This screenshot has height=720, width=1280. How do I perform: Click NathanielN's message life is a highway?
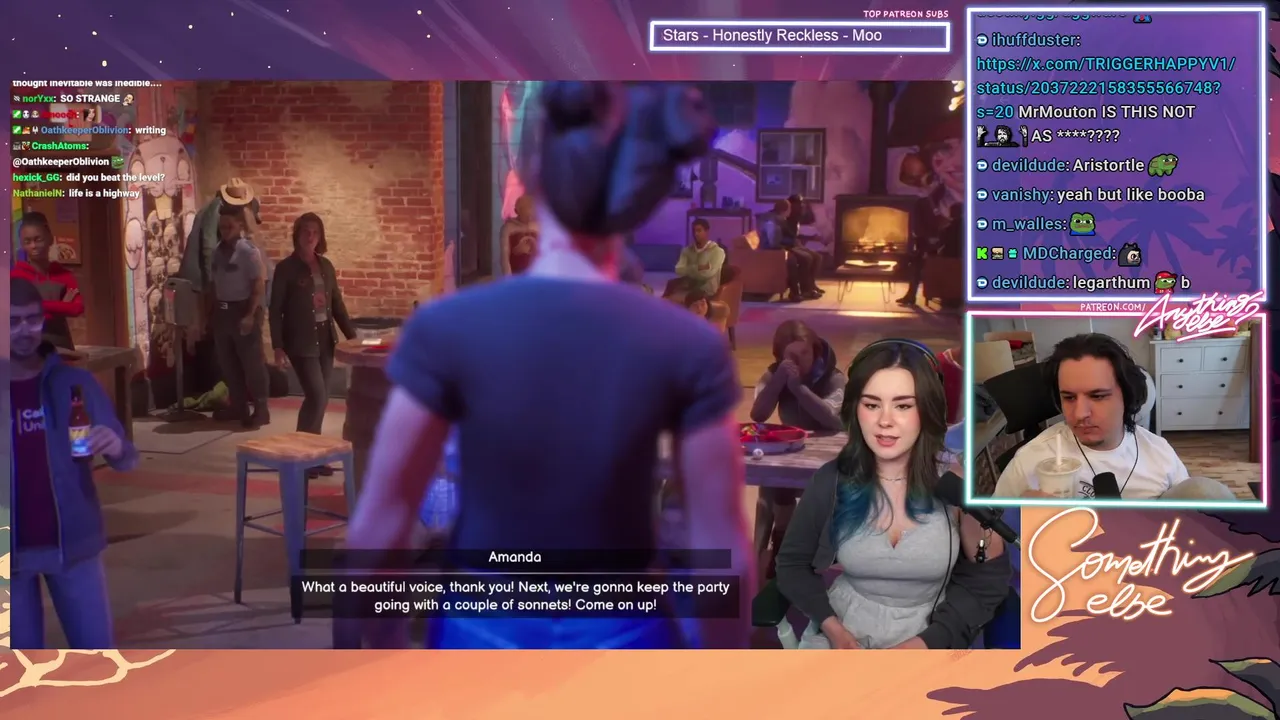(x=104, y=193)
